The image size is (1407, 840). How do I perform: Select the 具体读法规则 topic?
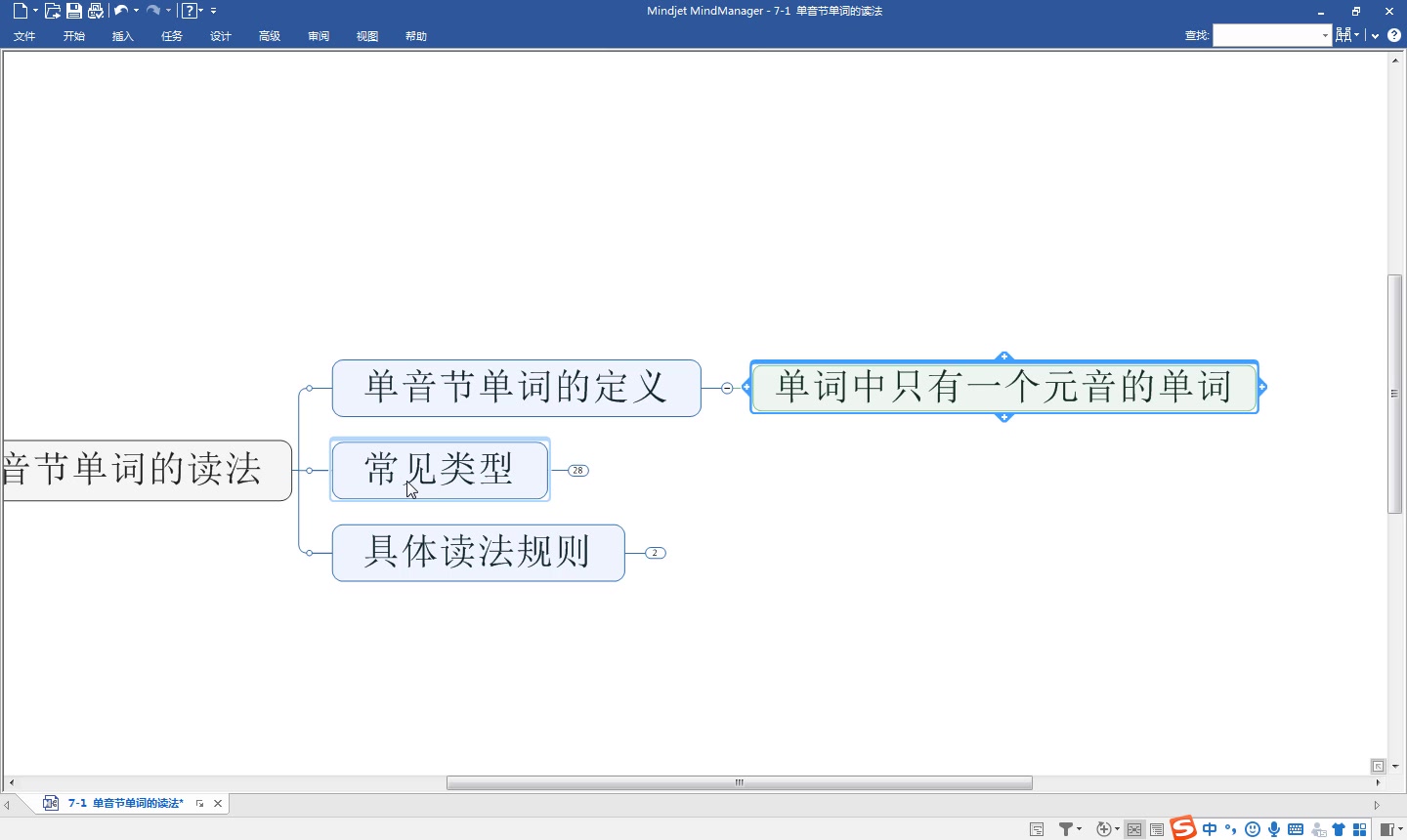click(x=479, y=553)
